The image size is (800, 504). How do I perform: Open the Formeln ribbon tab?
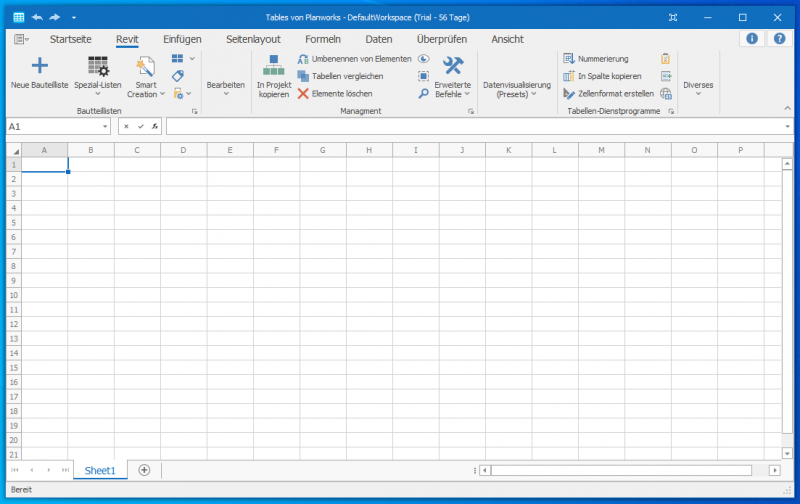322,39
